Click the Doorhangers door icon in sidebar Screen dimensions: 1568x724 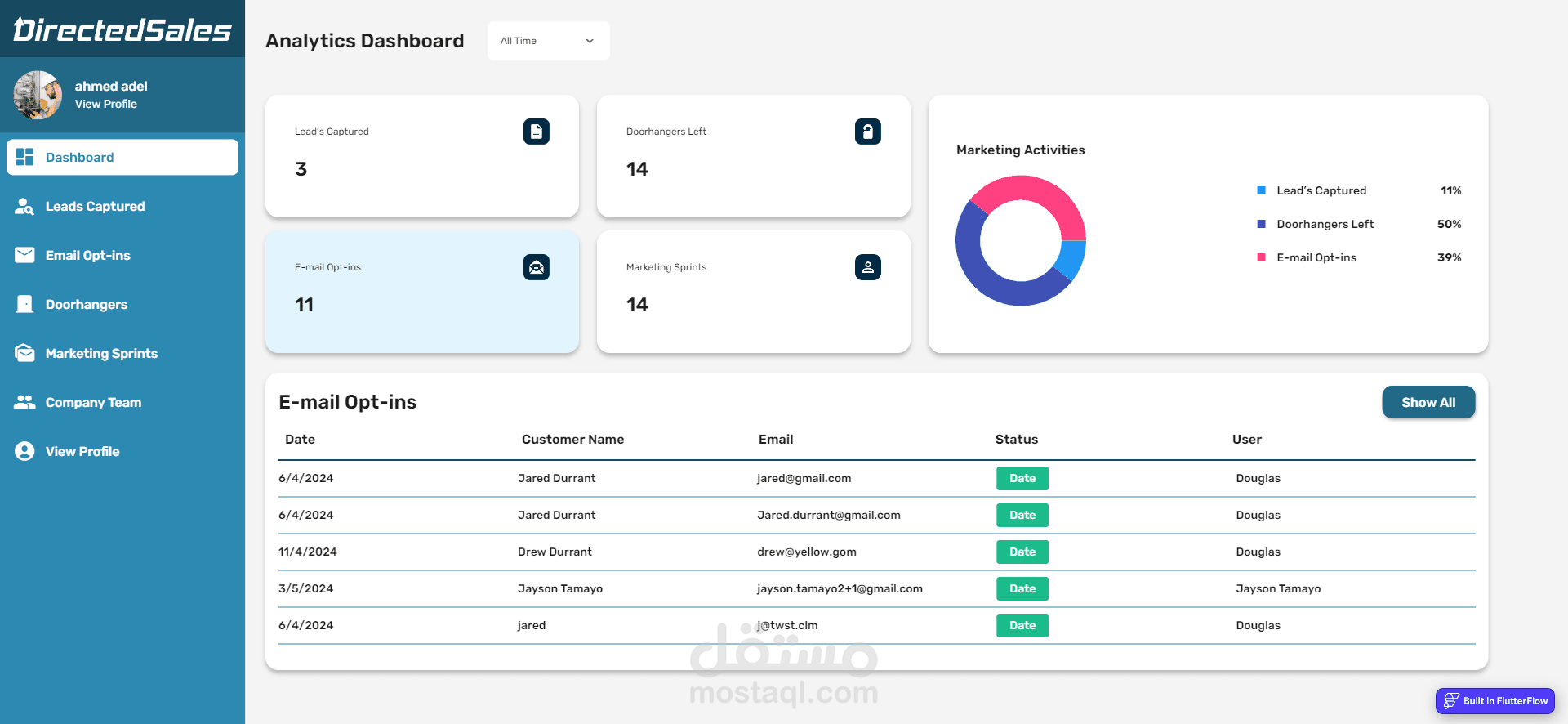coord(24,304)
